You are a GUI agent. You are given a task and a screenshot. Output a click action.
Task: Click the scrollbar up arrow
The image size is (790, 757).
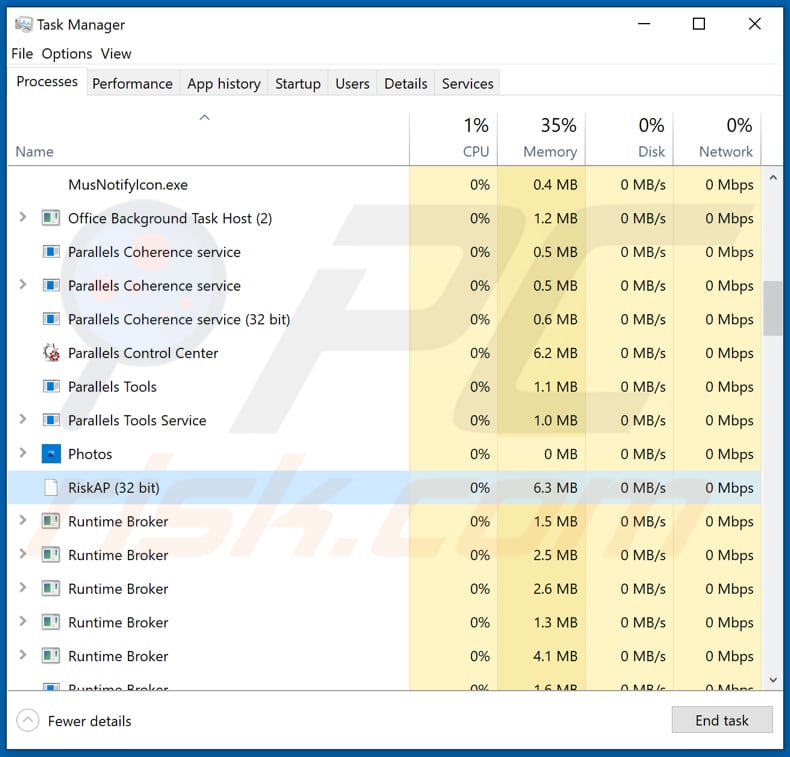773,178
